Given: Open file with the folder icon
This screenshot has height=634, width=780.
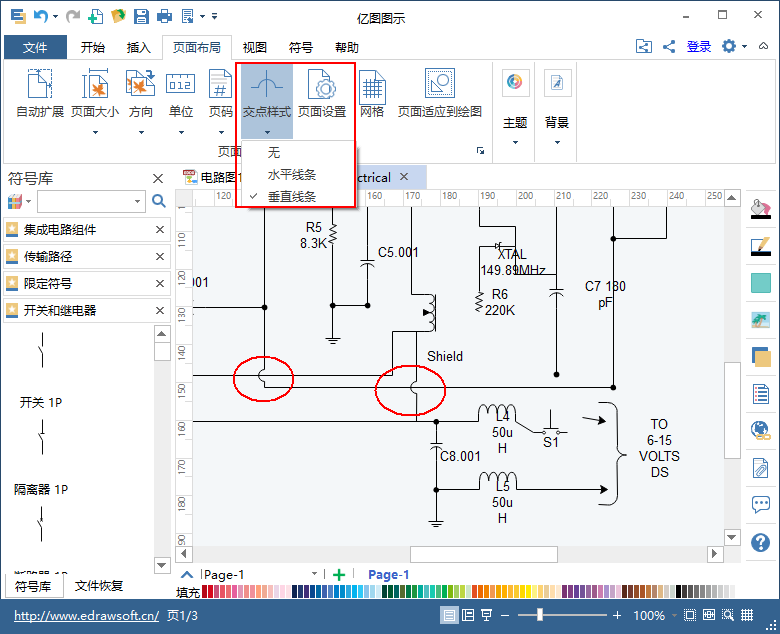Looking at the screenshot, I should 118,16.
